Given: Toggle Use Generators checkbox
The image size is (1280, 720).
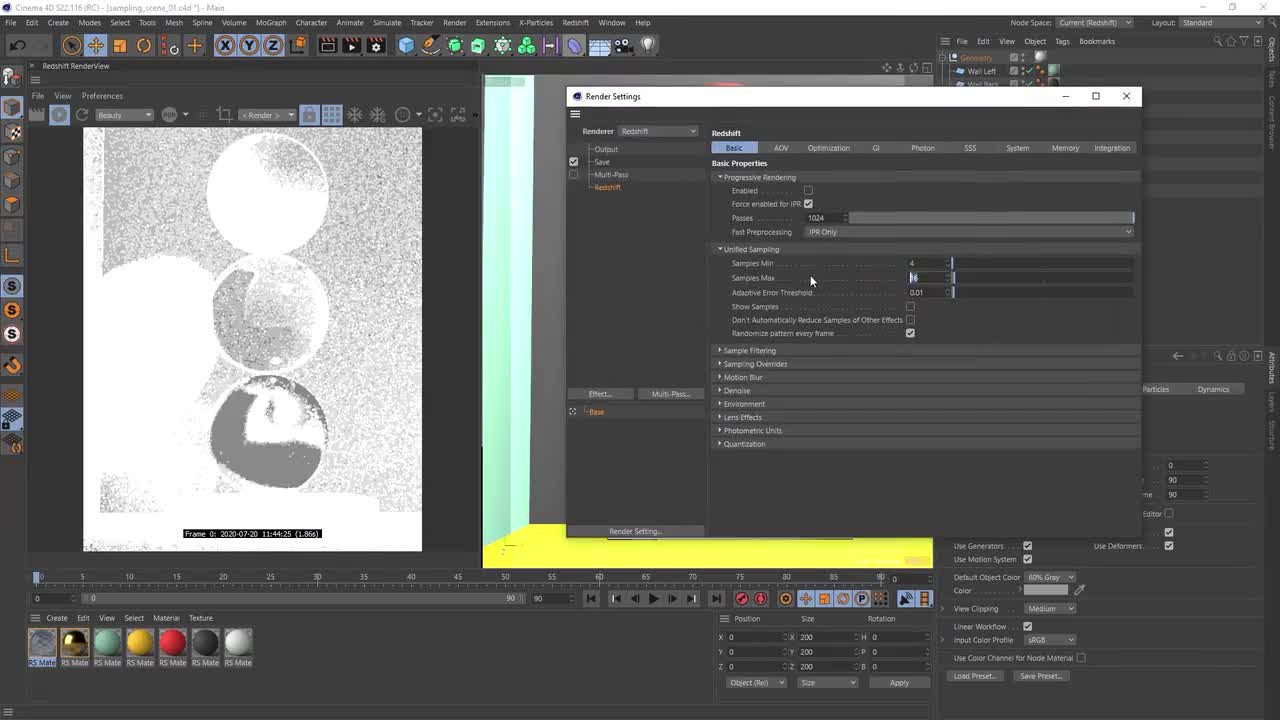Looking at the screenshot, I should click(1027, 546).
